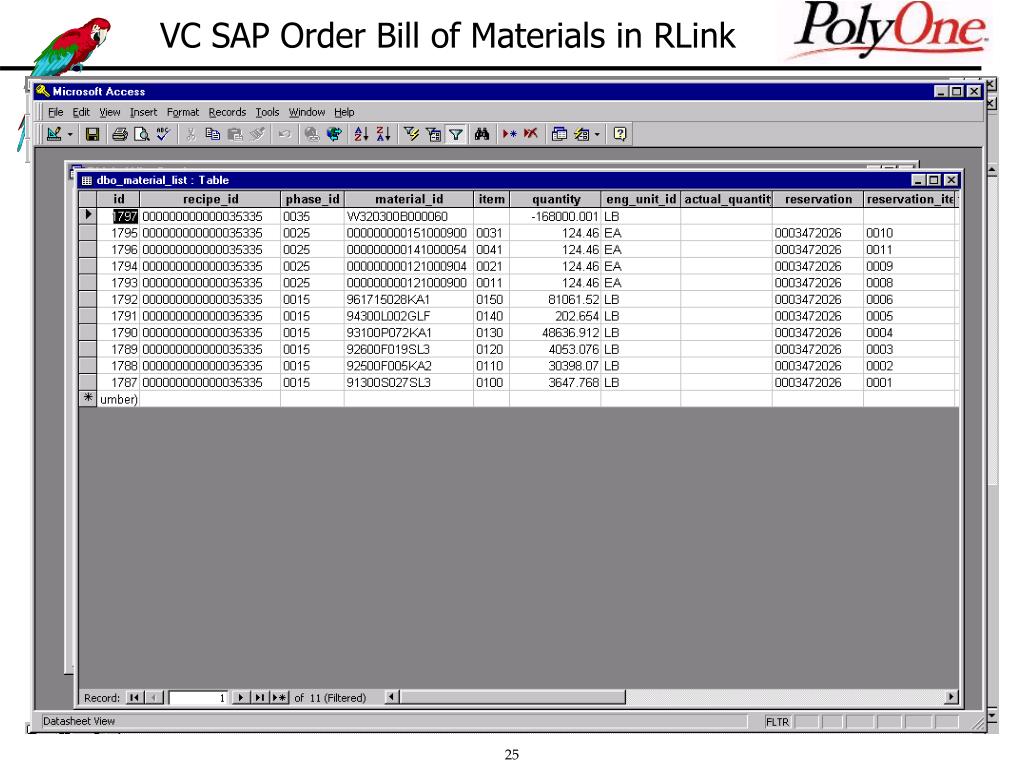Open the Records menu
Image resolution: width=1024 pixels, height=768 pixels.
pyautogui.click(x=227, y=112)
